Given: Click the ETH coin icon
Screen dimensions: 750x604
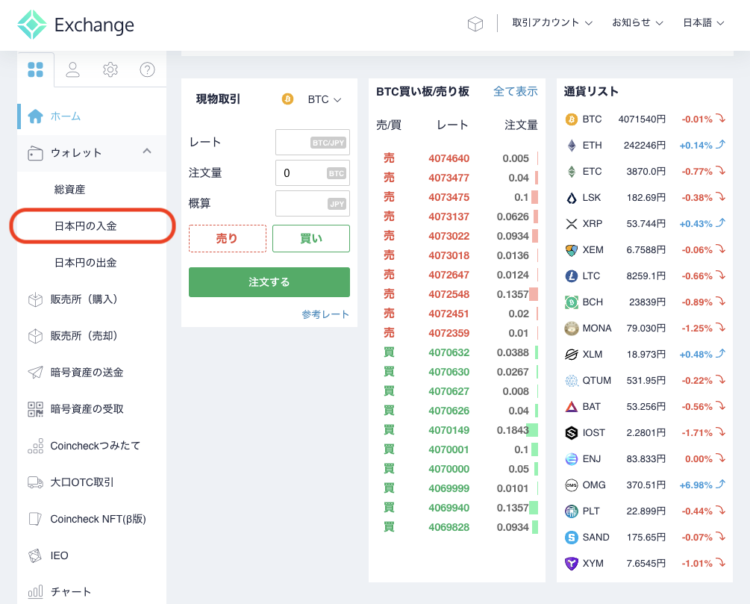Looking at the screenshot, I should [572, 145].
